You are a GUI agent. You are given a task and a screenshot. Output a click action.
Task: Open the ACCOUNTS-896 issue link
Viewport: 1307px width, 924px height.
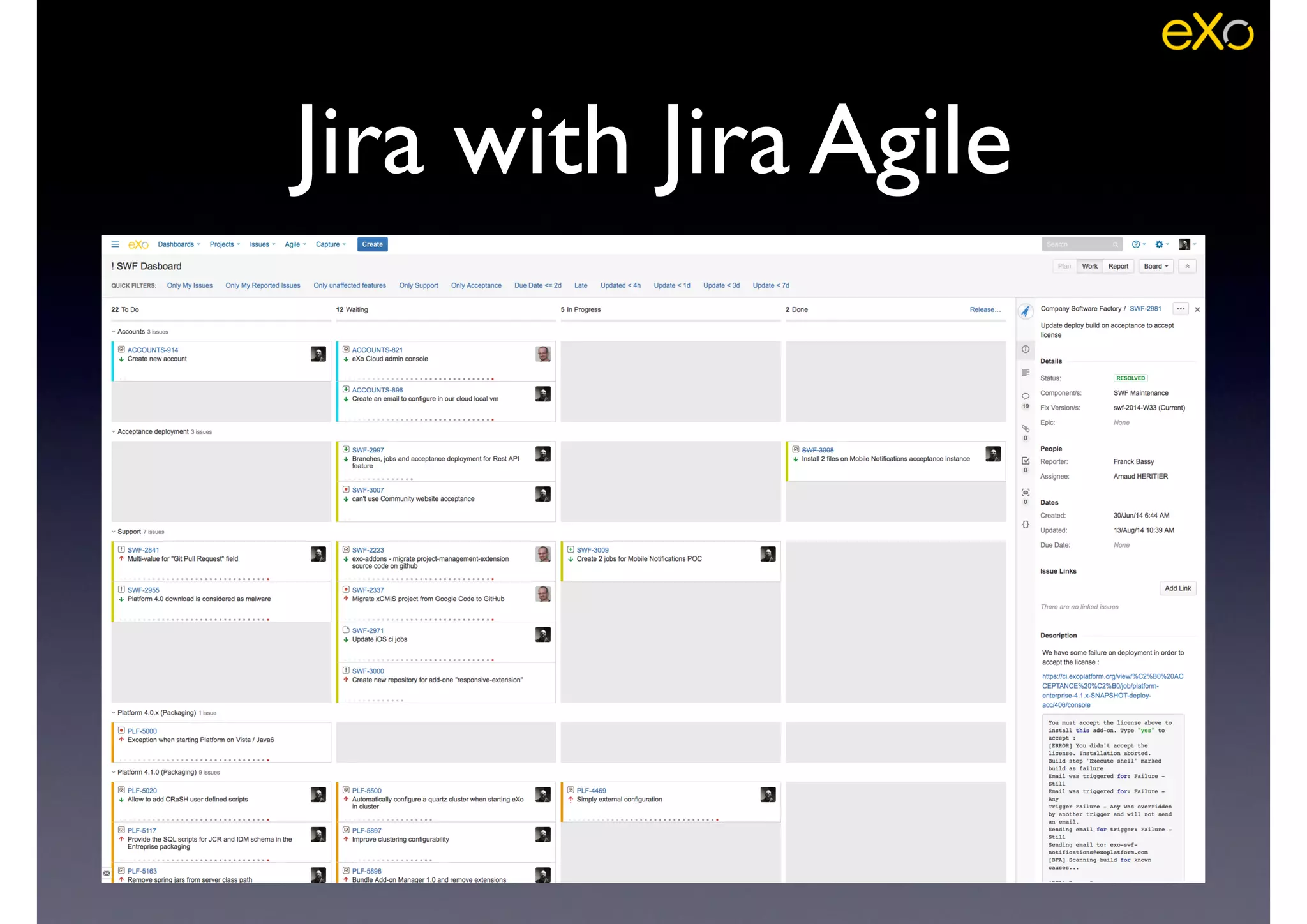[x=377, y=390]
